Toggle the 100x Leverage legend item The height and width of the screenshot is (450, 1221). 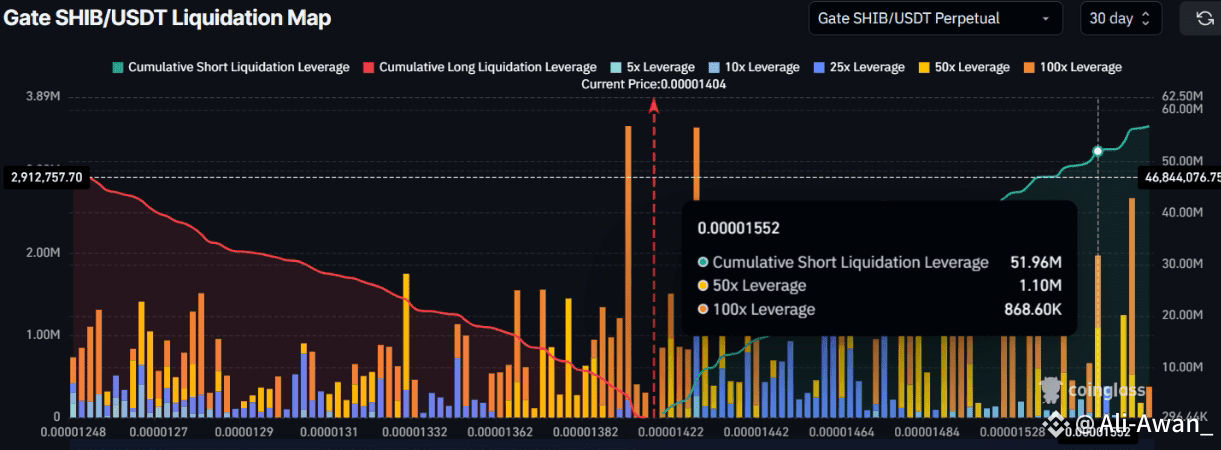[x=1072, y=67]
